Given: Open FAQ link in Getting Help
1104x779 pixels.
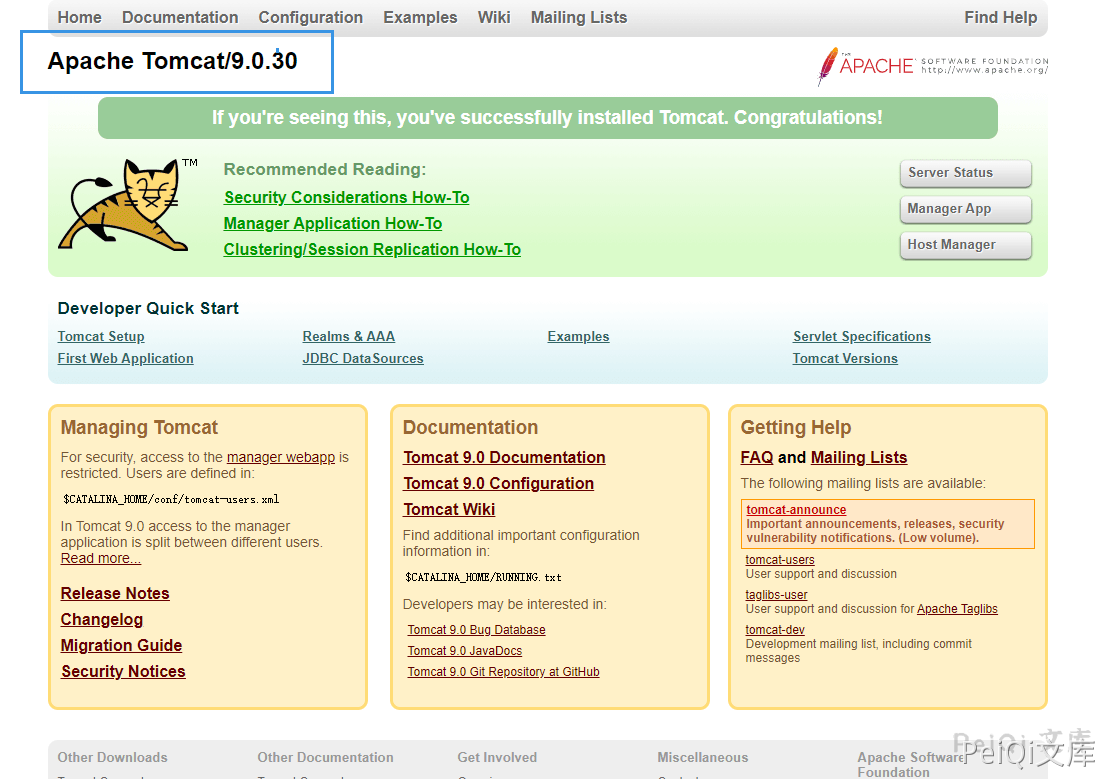Looking at the screenshot, I should pyautogui.click(x=757, y=458).
